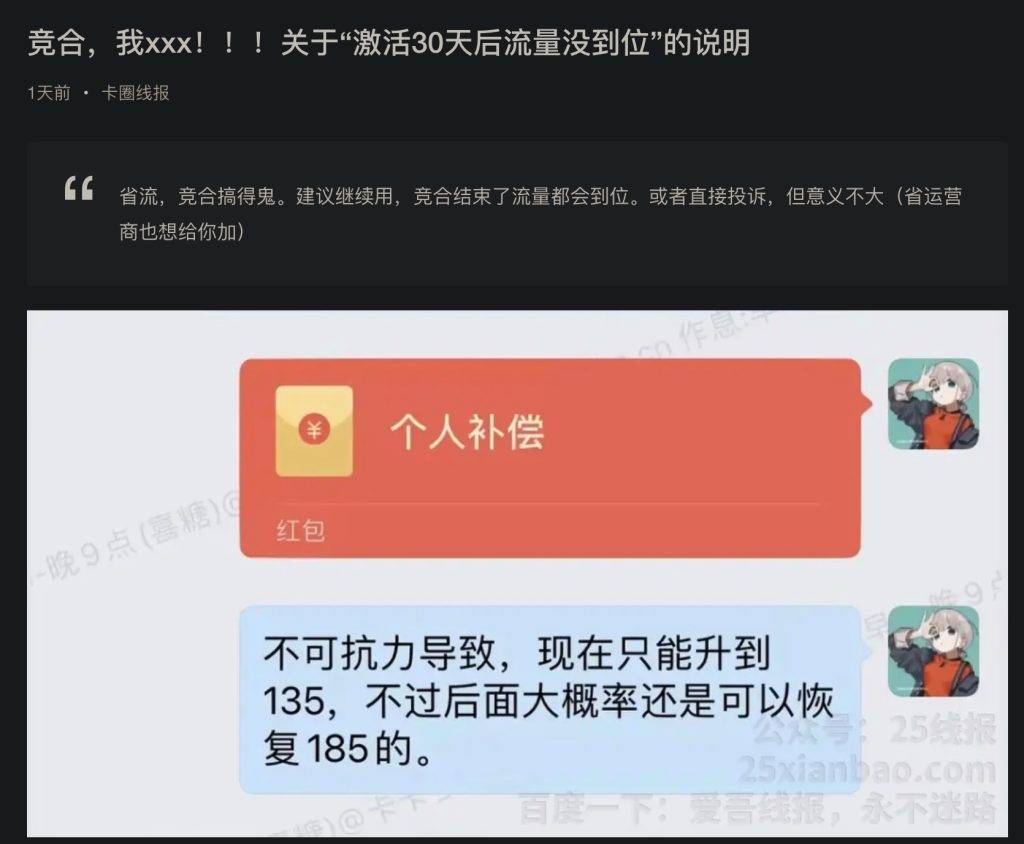Click the 1天前 timestamp

click(x=49, y=93)
